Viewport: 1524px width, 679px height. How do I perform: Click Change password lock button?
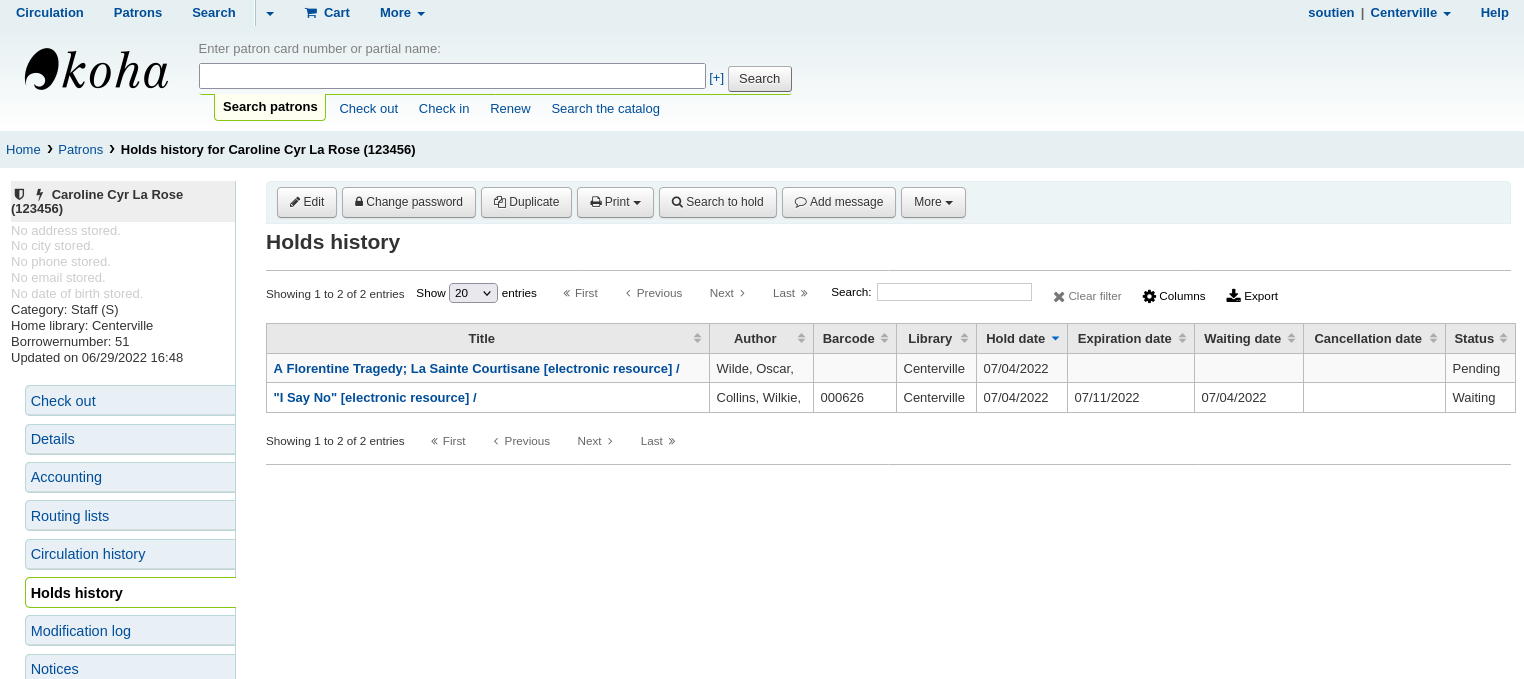408,202
